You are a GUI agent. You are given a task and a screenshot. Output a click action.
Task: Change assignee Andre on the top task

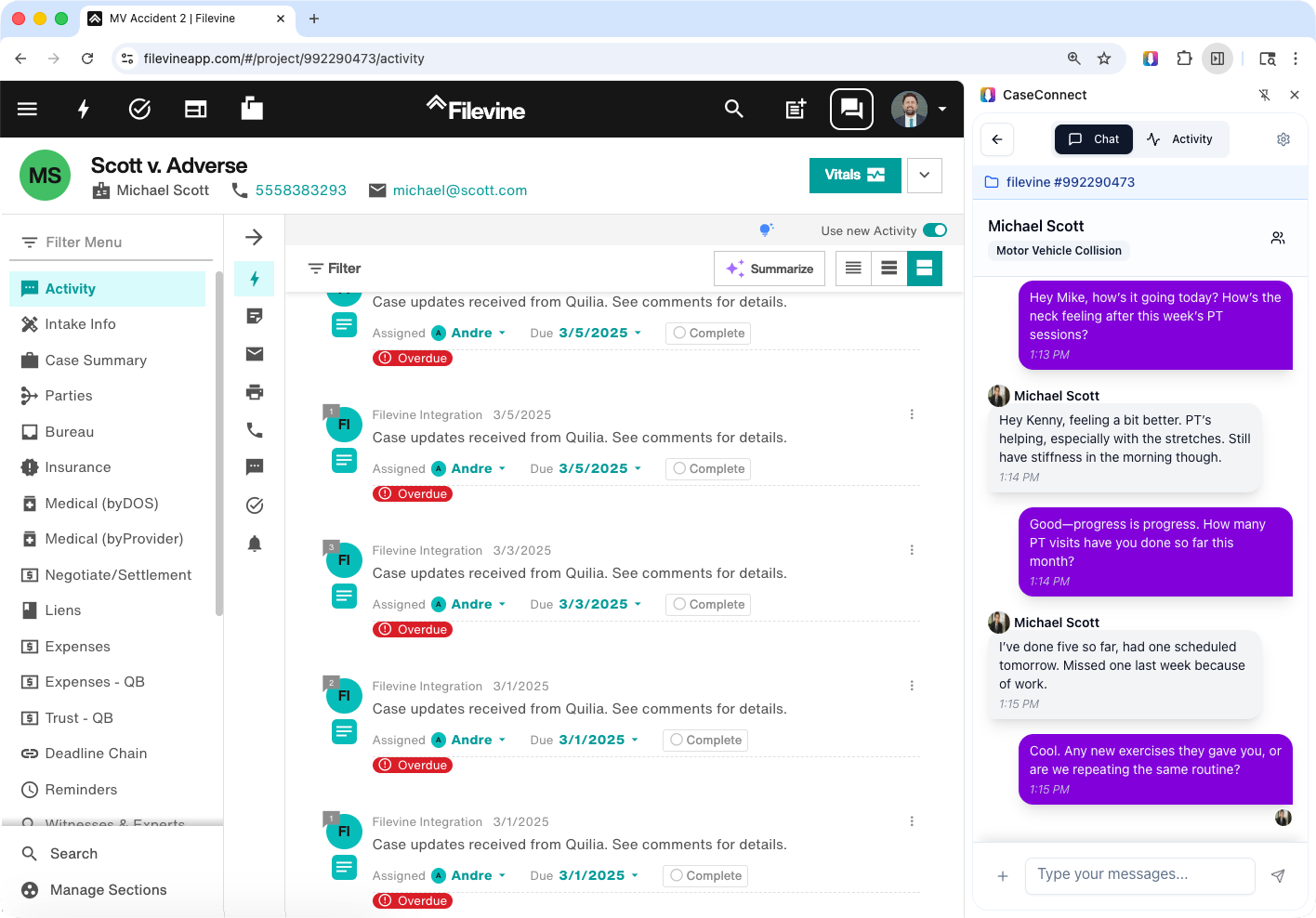(476, 333)
